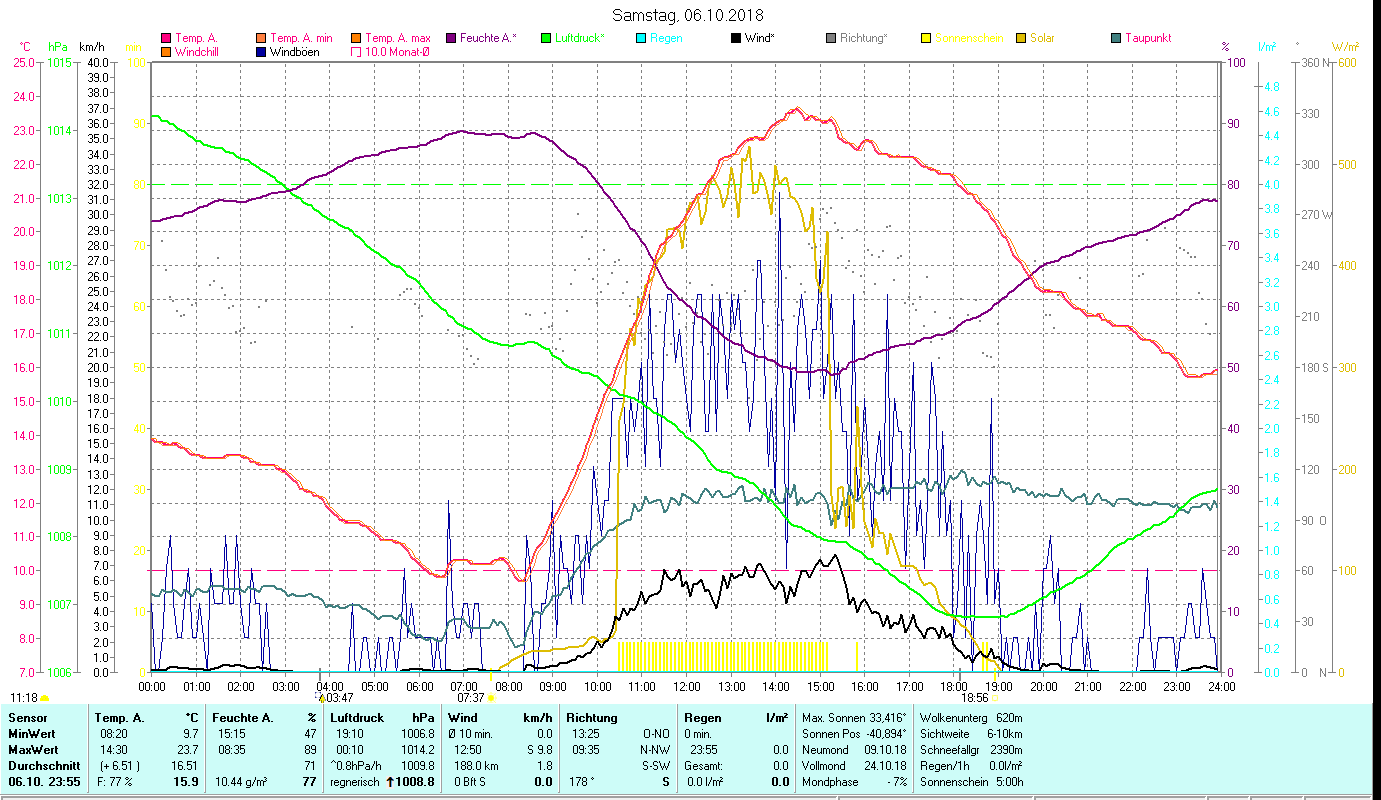The width and height of the screenshot is (1381, 800).
Task: Click the Solar legend color square
Action: coord(1021,38)
